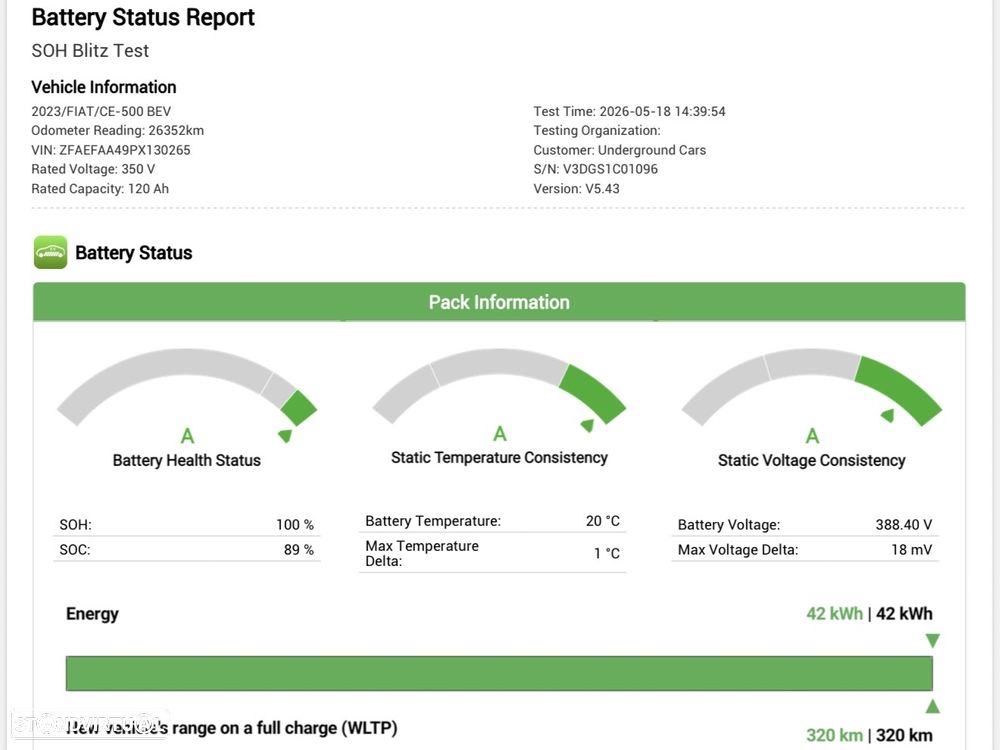
Task: Click the Customer Underground Cars text
Action: coord(620,150)
